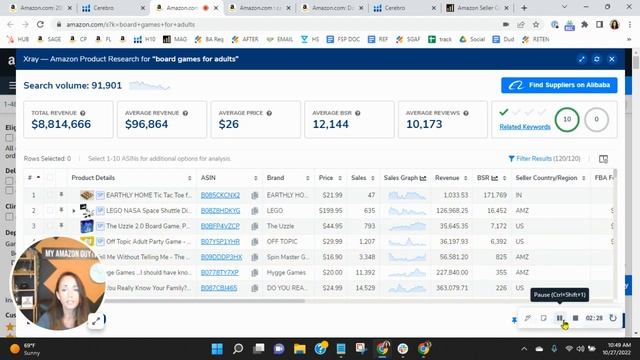The width and height of the screenshot is (640, 360).
Task: Sort the table by Sales
Action: [x=373, y=178]
